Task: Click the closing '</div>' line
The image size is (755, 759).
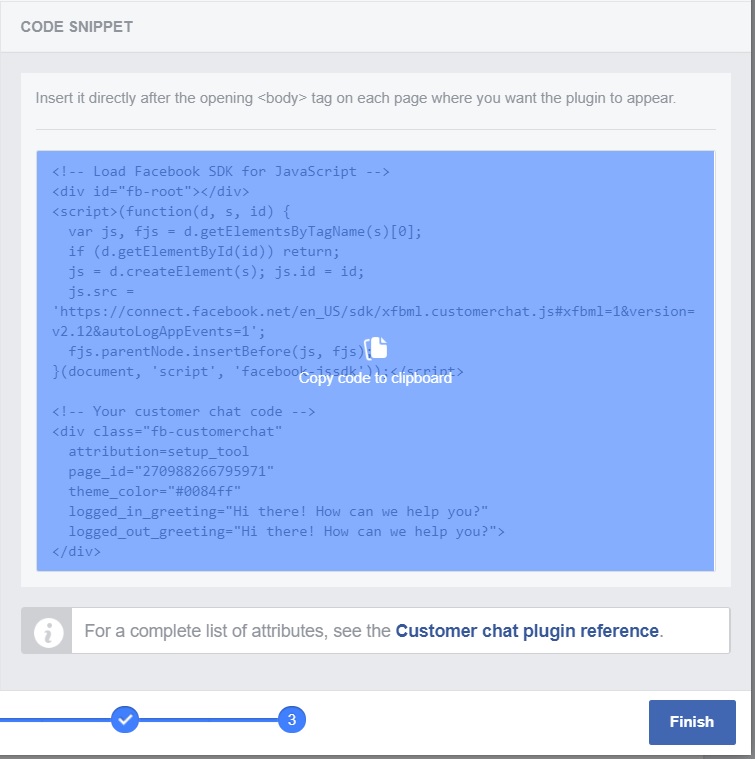Action: click(76, 551)
